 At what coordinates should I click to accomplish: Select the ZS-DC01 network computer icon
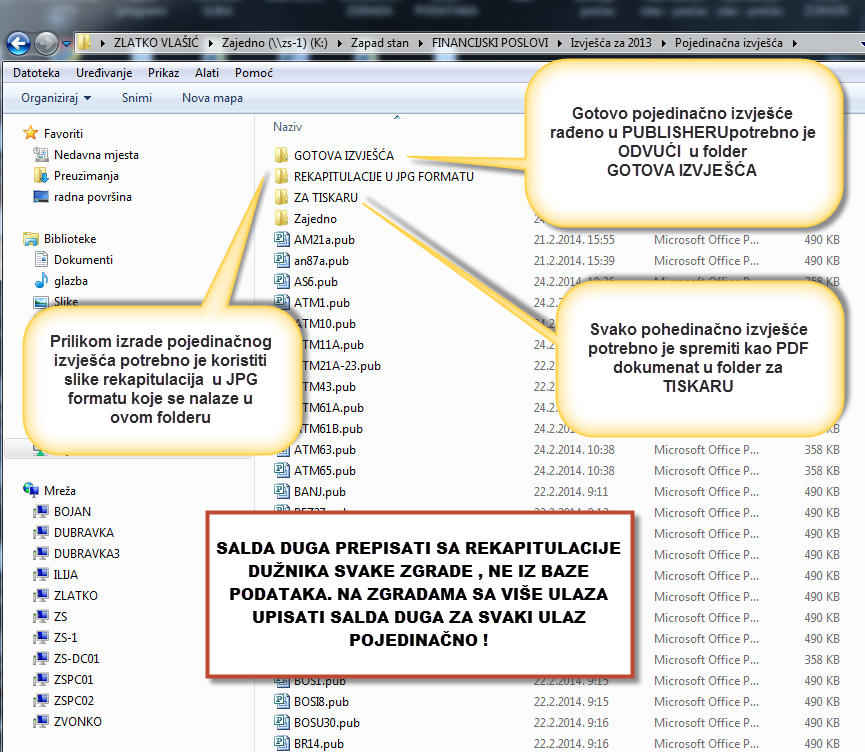41,659
